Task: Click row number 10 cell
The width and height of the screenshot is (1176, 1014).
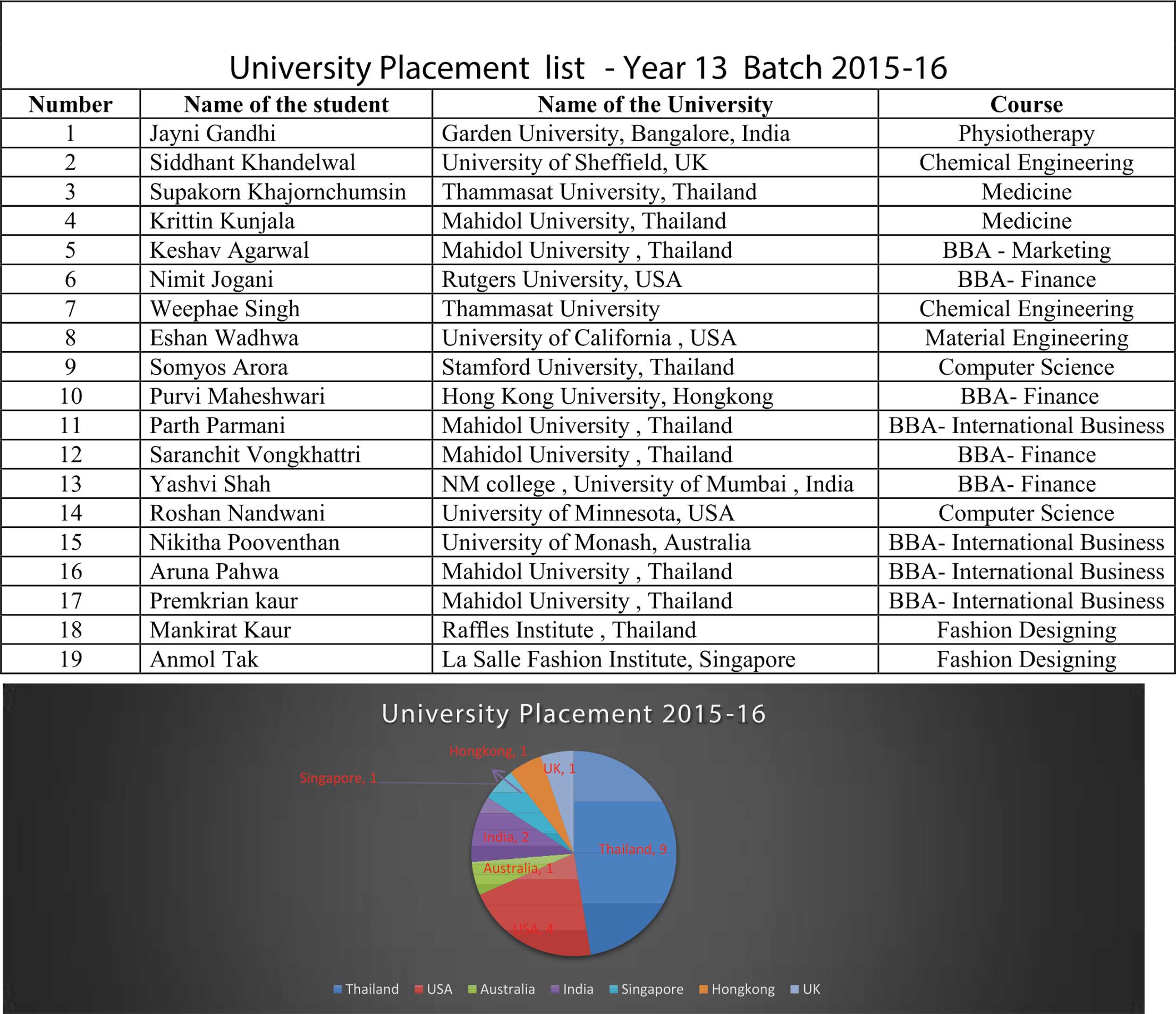Action: tap(70, 396)
